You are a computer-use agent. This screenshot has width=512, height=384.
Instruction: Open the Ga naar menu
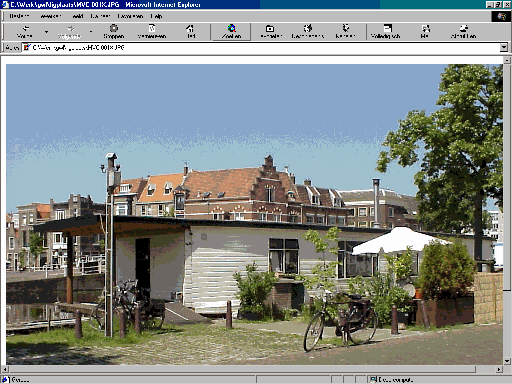pos(100,16)
